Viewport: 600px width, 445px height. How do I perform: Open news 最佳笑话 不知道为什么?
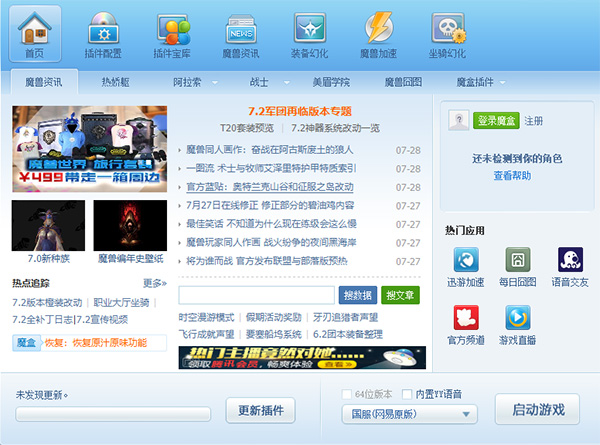coord(271,223)
